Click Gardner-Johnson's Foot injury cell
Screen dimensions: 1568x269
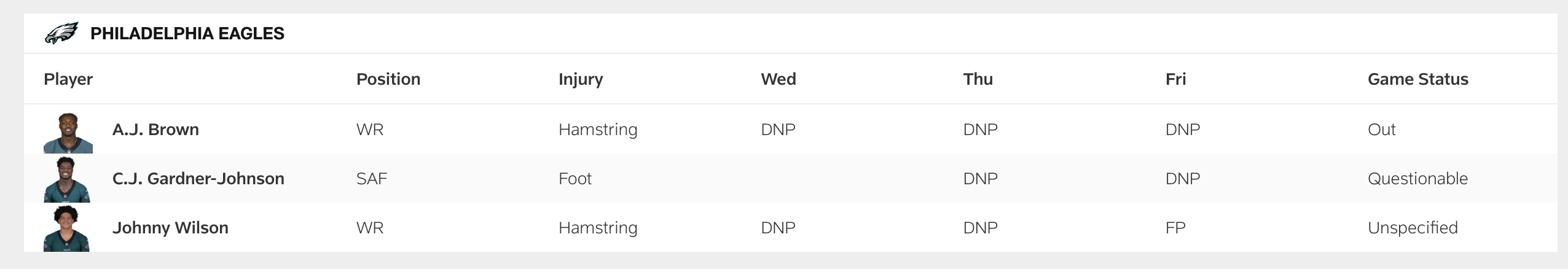(574, 179)
